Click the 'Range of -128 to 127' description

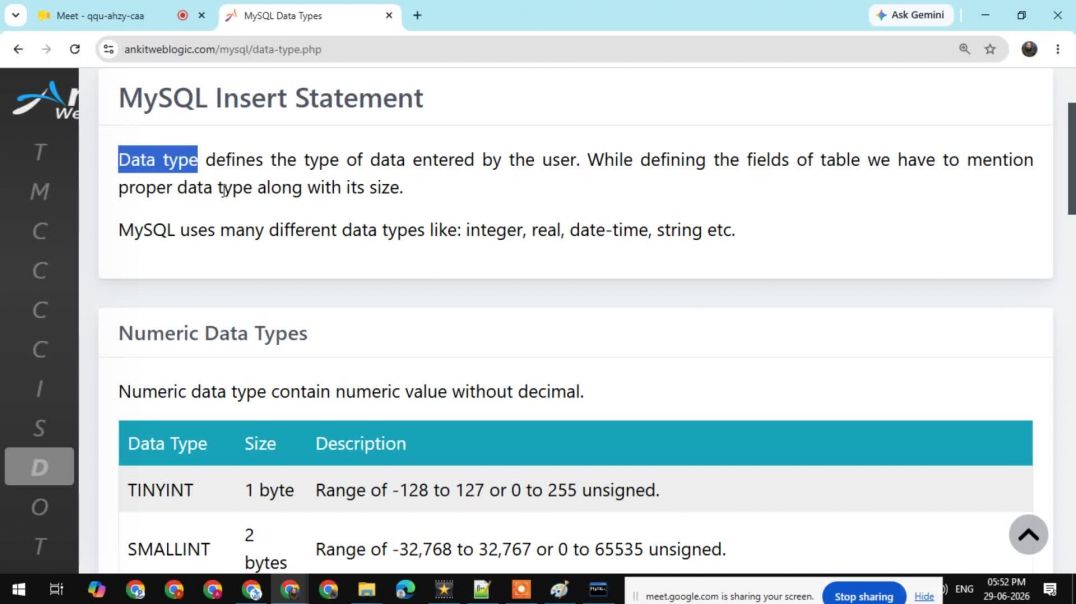pyautogui.click(x=487, y=490)
